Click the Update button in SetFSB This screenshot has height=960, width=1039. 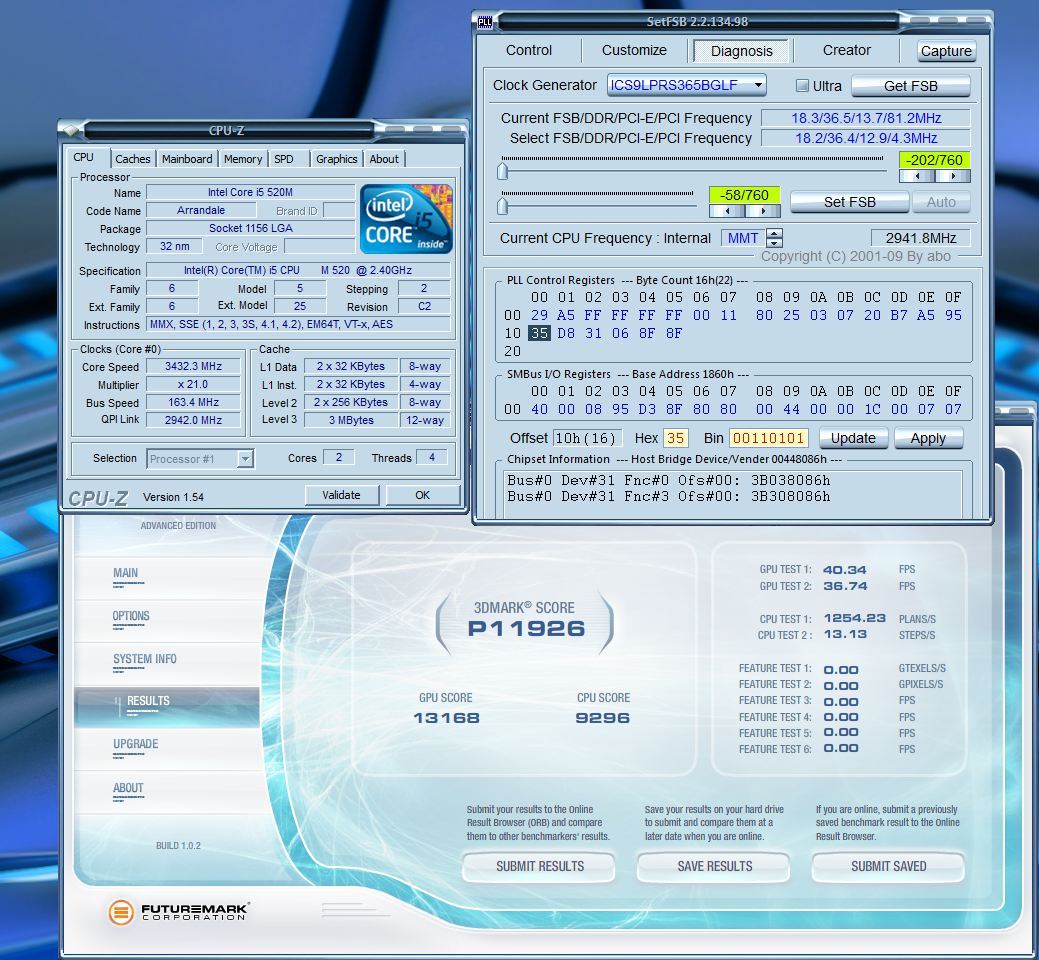(853, 438)
